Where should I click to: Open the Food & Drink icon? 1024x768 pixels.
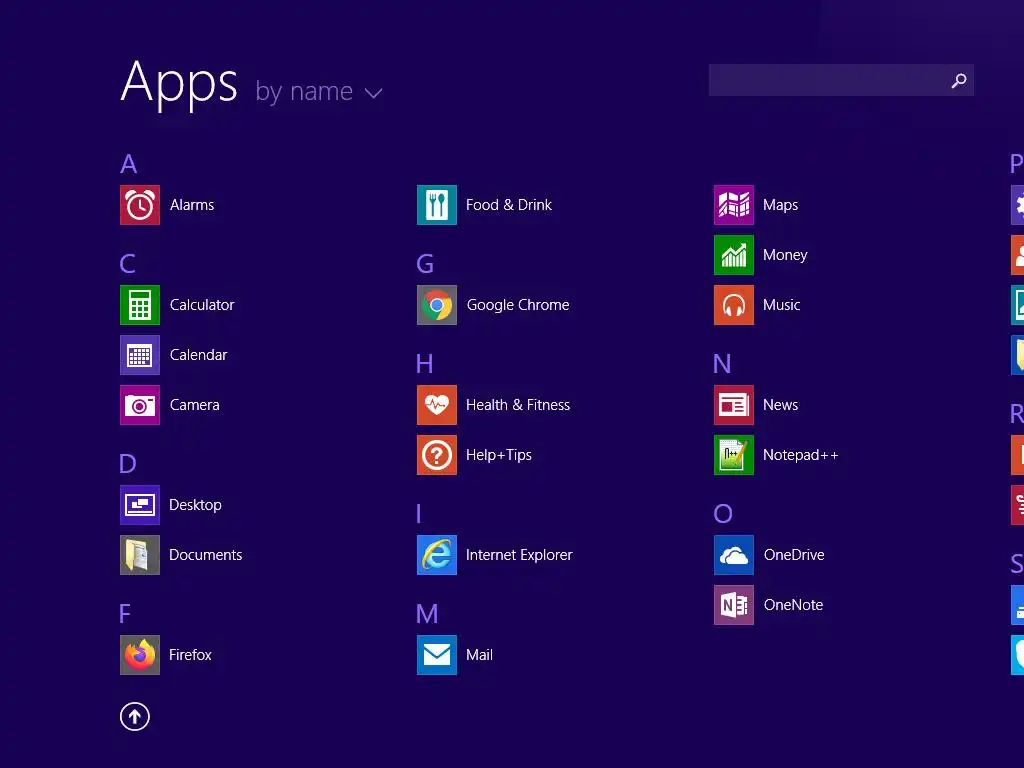pyautogui.click(x=437, y=205)
